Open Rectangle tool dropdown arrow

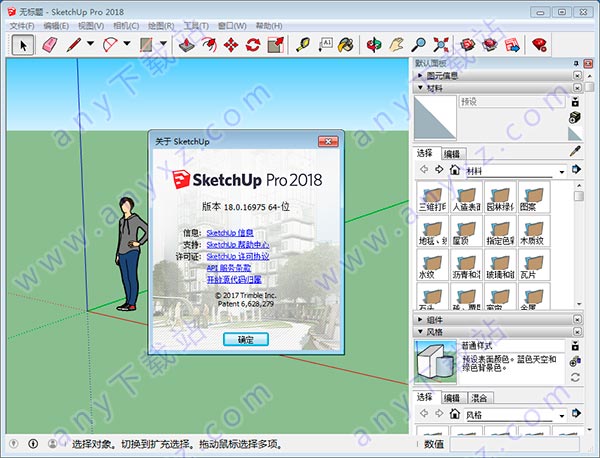163,43
